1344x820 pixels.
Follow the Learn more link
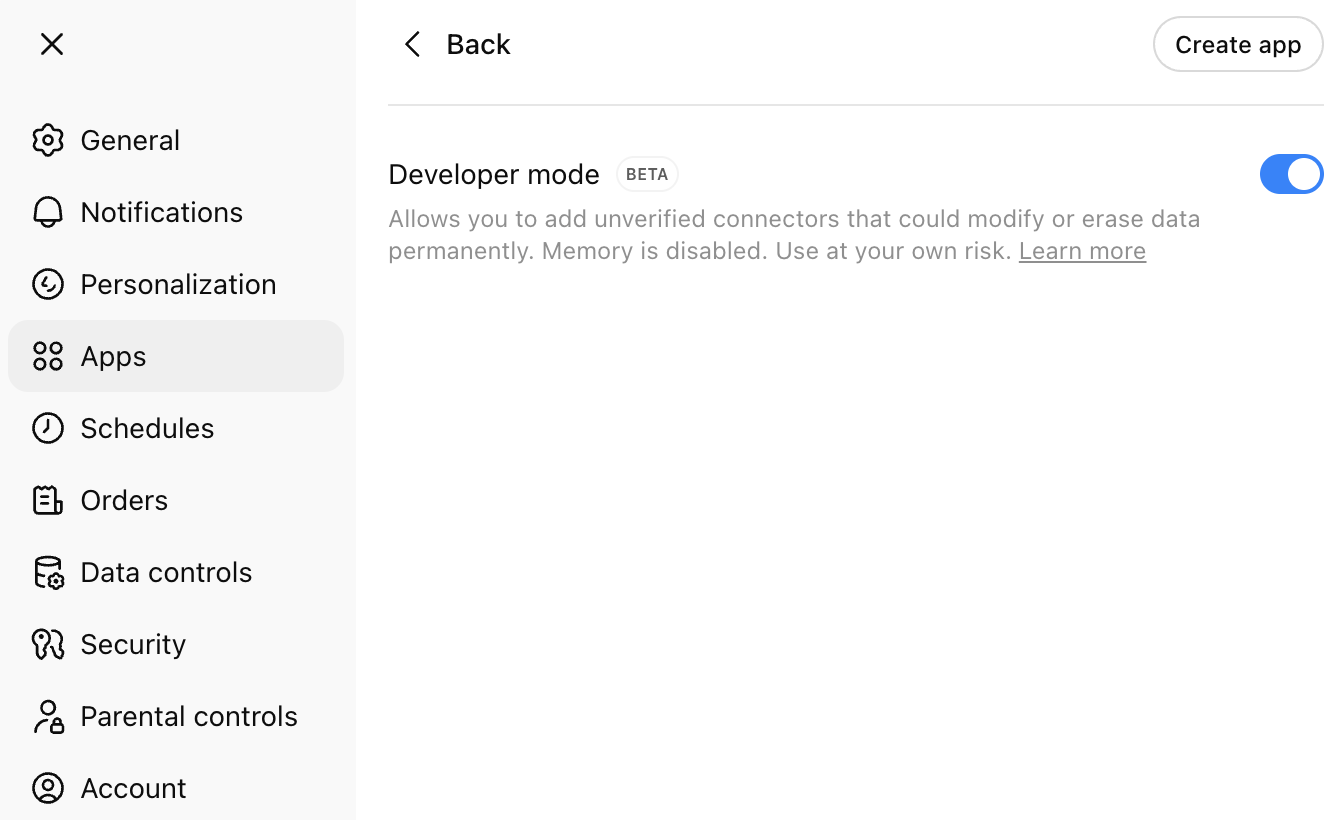click(x=1081, y=251)
